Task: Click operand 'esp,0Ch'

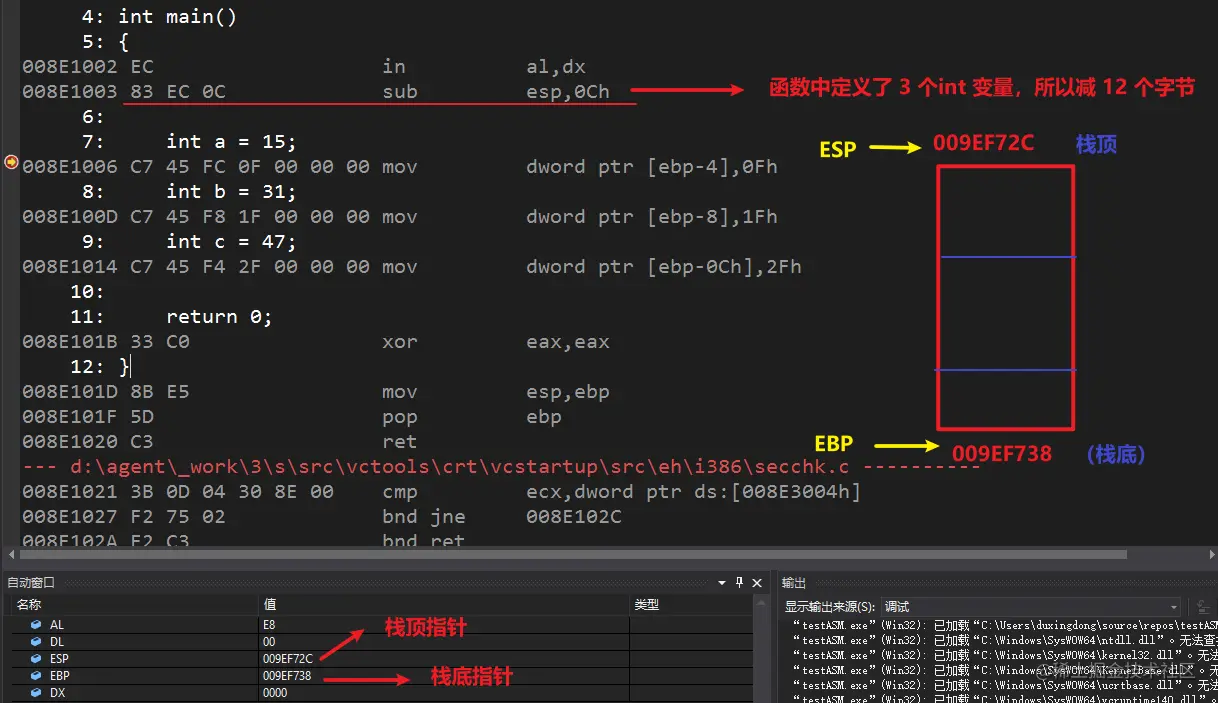Action: 568,92
